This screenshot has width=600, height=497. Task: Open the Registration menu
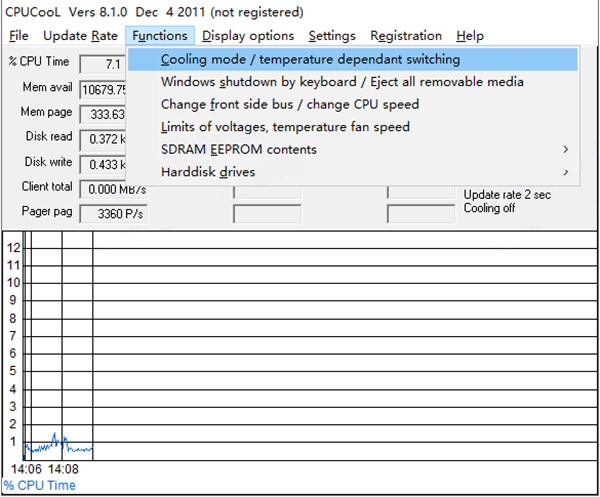pos(406,36)
